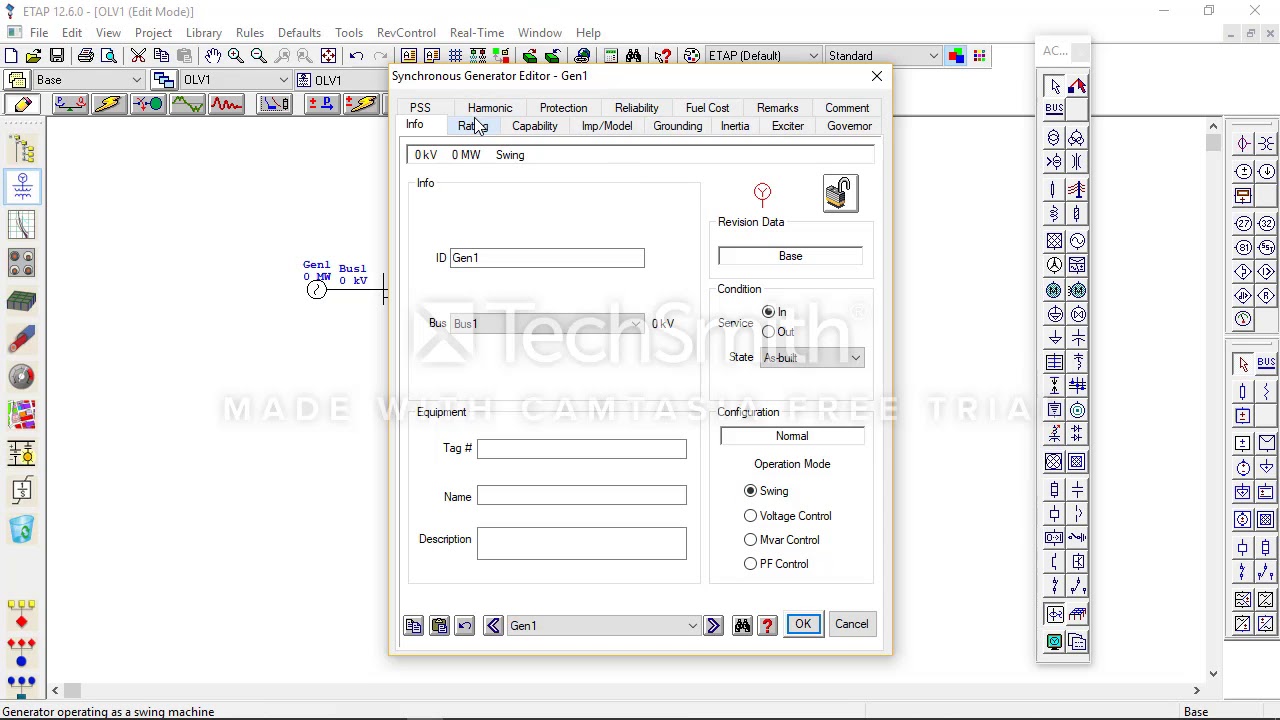Click the toolbar Help pointer icon

663,56
